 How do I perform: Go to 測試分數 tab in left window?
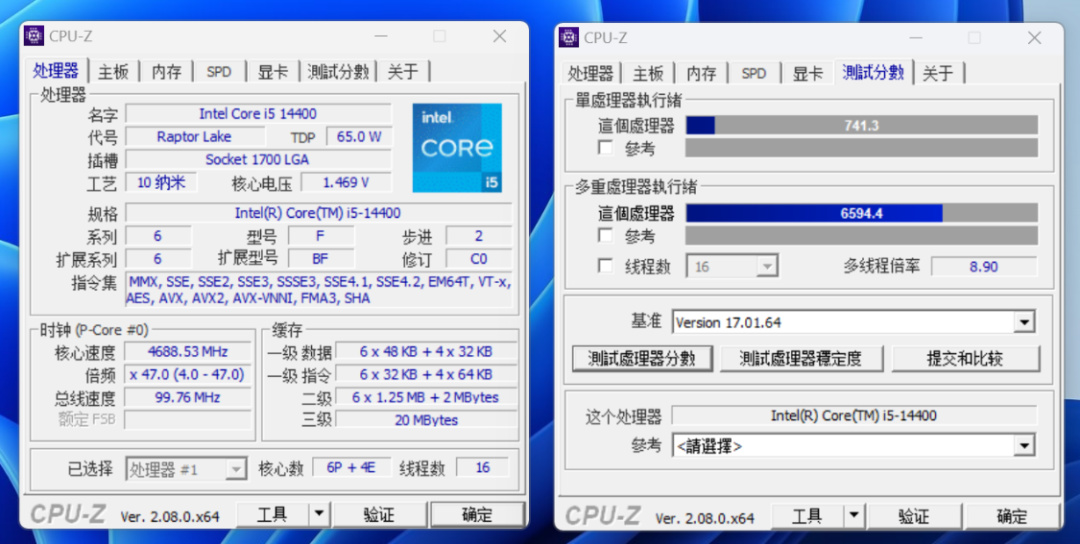[x=339, y=72]
